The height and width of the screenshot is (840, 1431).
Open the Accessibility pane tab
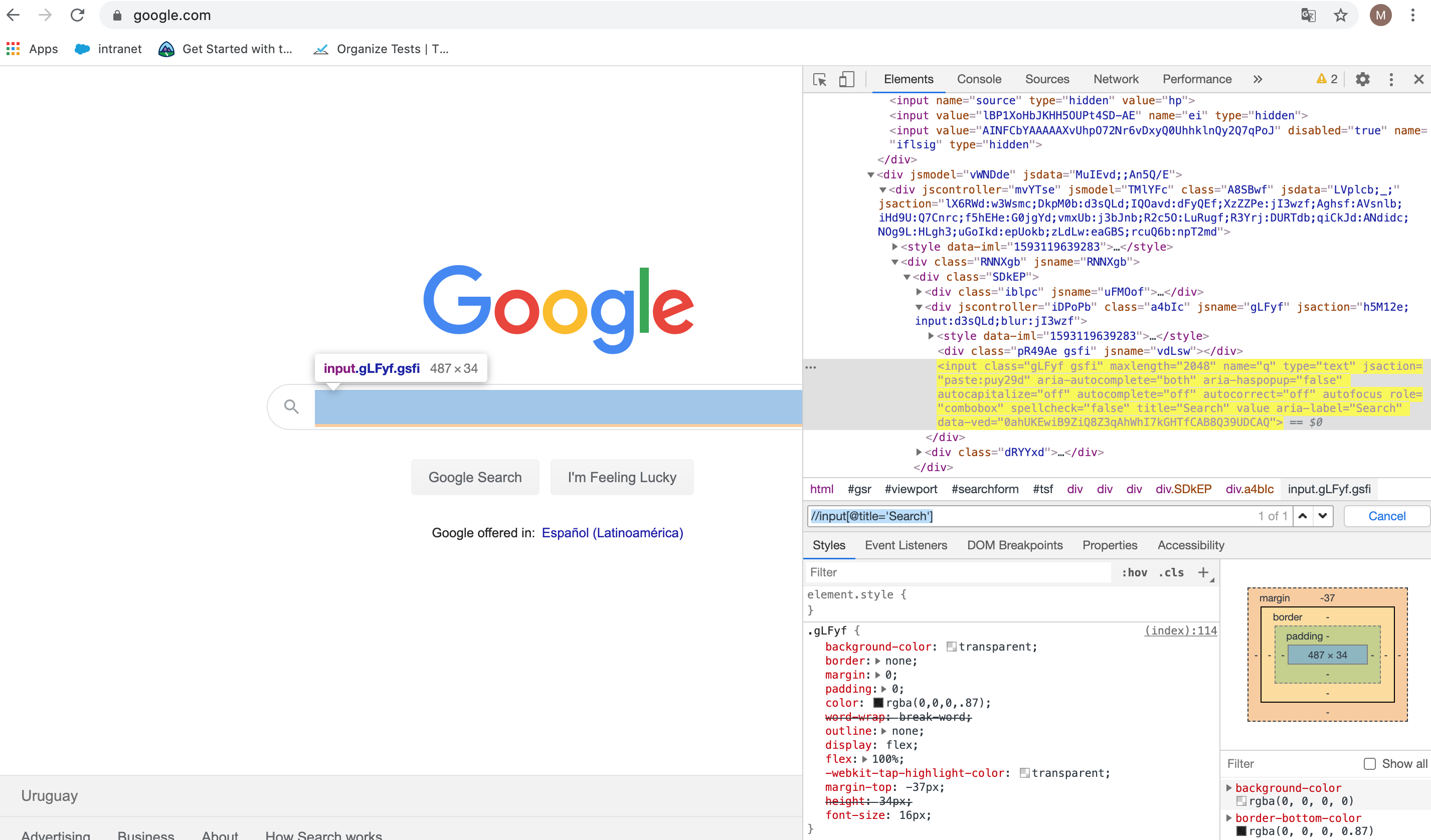[x=1191, y=545]
